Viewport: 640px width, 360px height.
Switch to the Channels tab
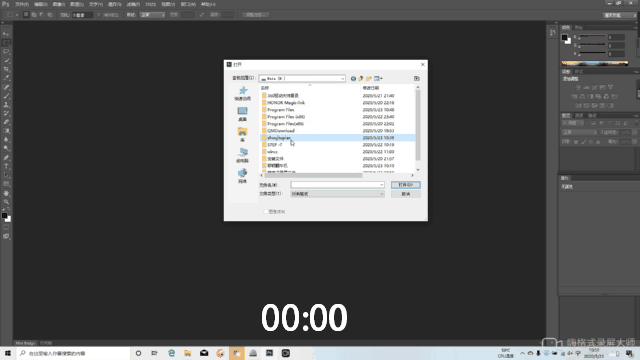point(579,116)
